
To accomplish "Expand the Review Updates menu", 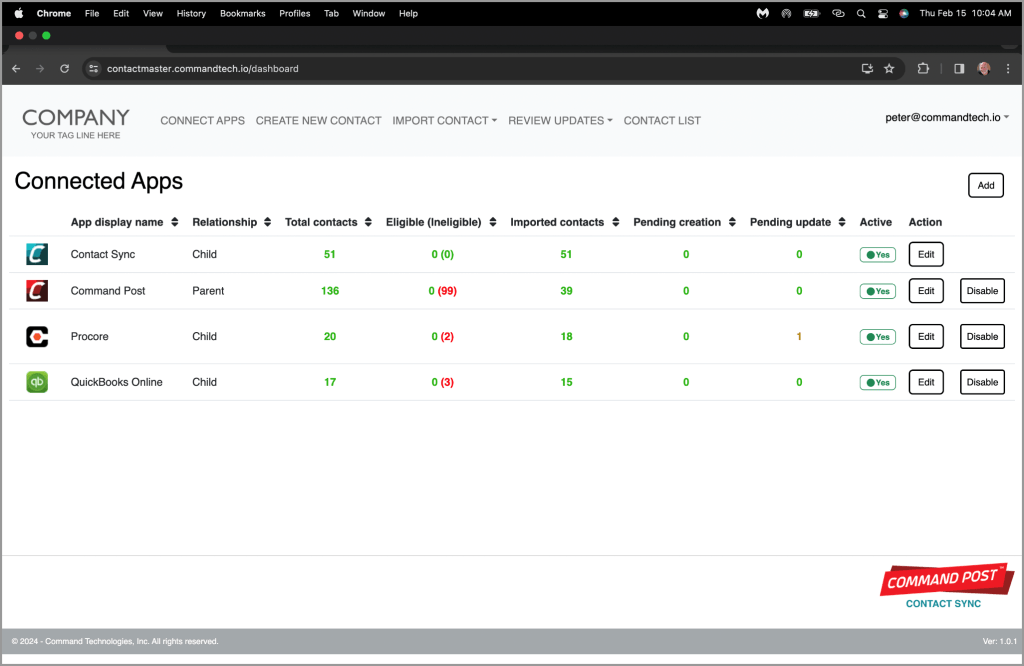I will [560, 120].
